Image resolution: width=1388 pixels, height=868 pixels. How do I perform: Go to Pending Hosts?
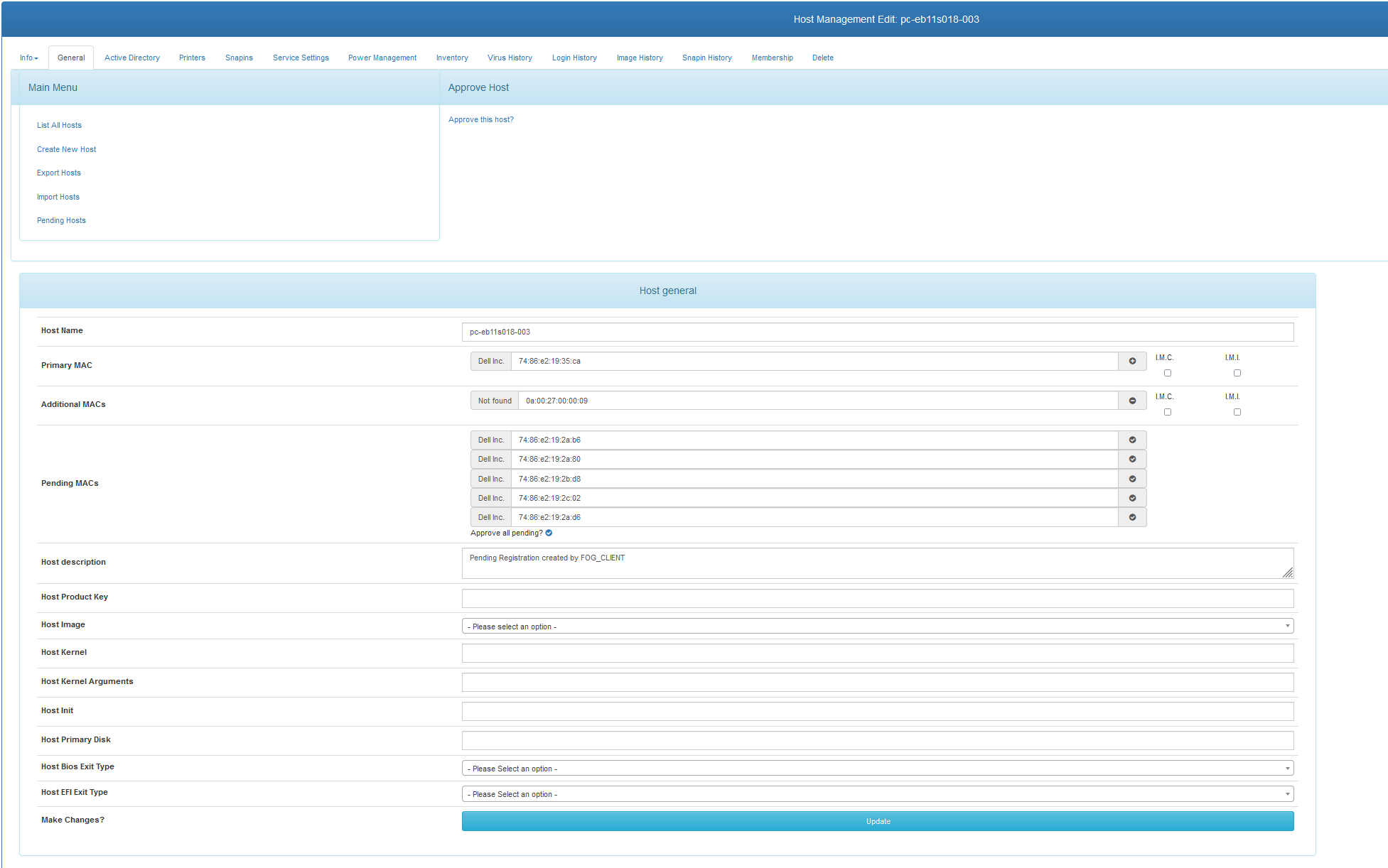point(61,221)
